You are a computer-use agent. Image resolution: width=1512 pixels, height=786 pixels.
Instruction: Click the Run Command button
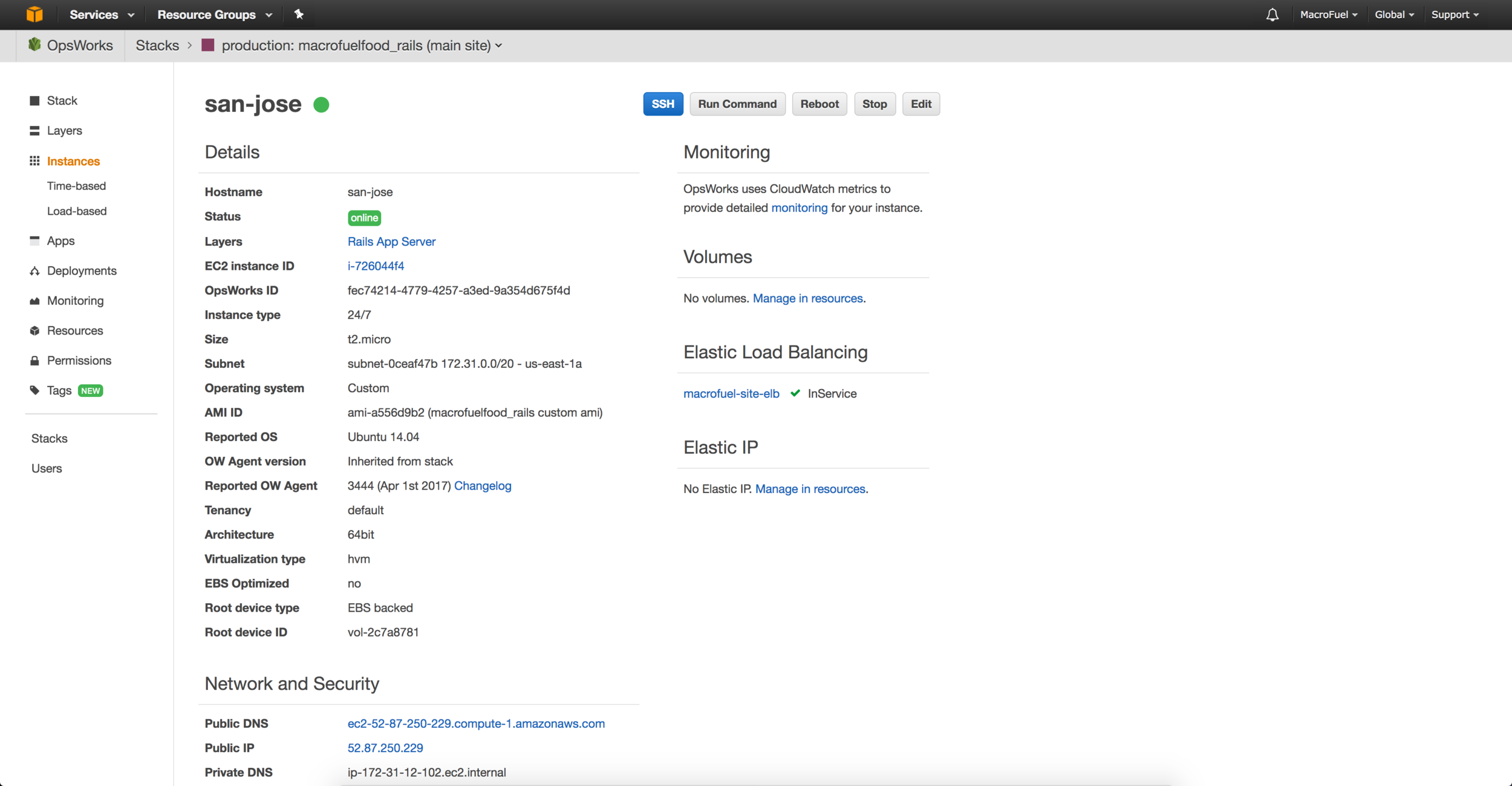(737, 104)
